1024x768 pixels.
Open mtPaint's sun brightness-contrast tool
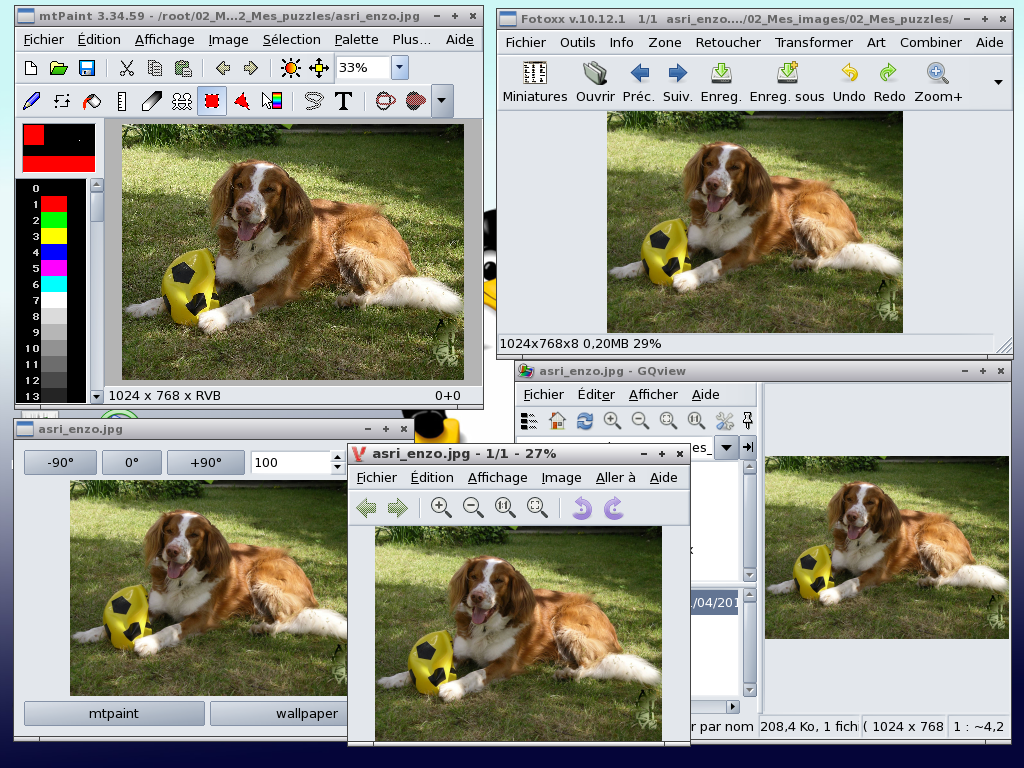click(291, 68)
